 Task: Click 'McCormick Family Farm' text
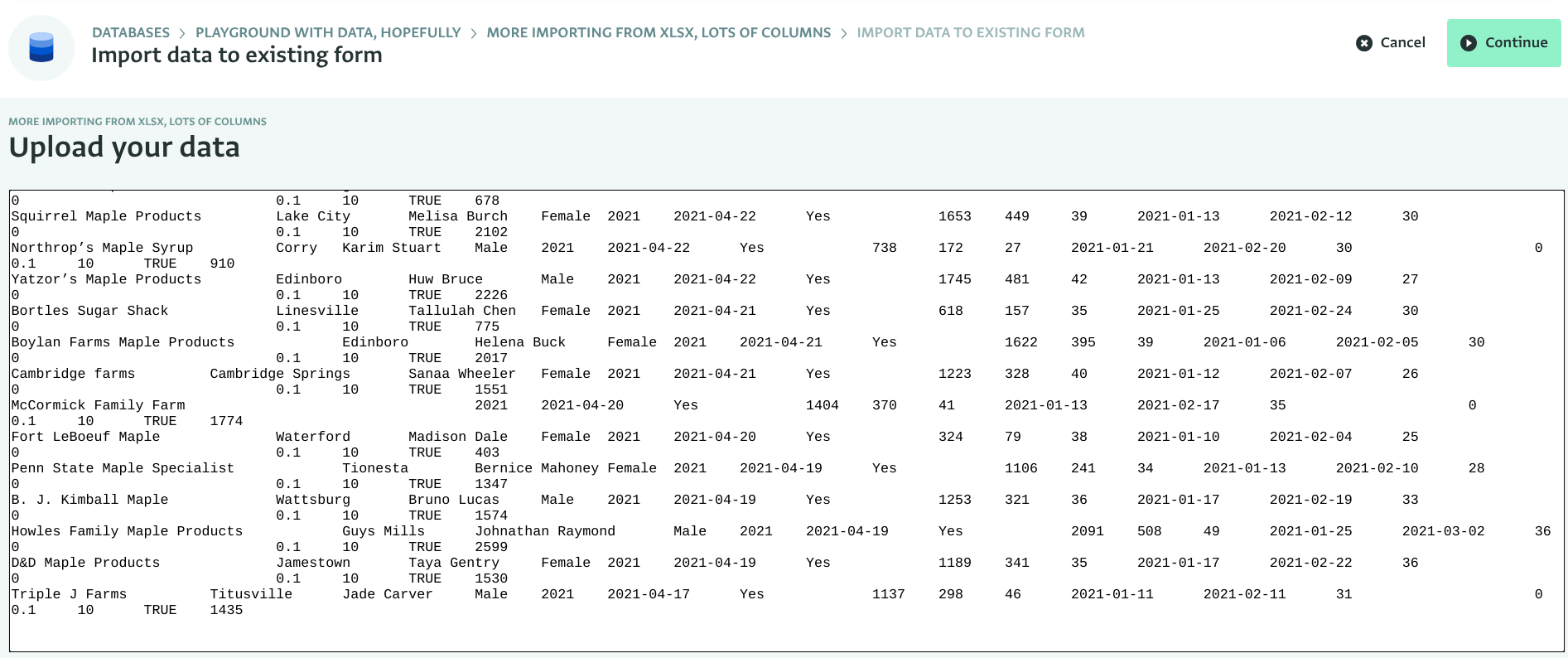coord(98,405)
